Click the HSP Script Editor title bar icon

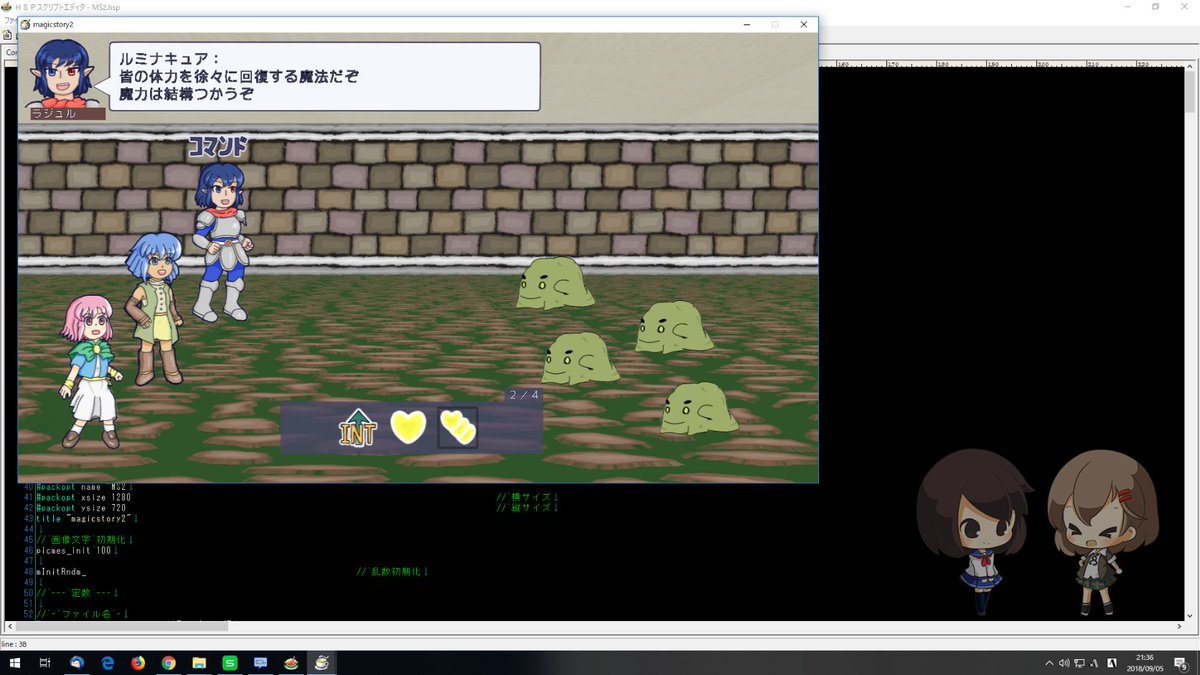[x=7, y=6]
